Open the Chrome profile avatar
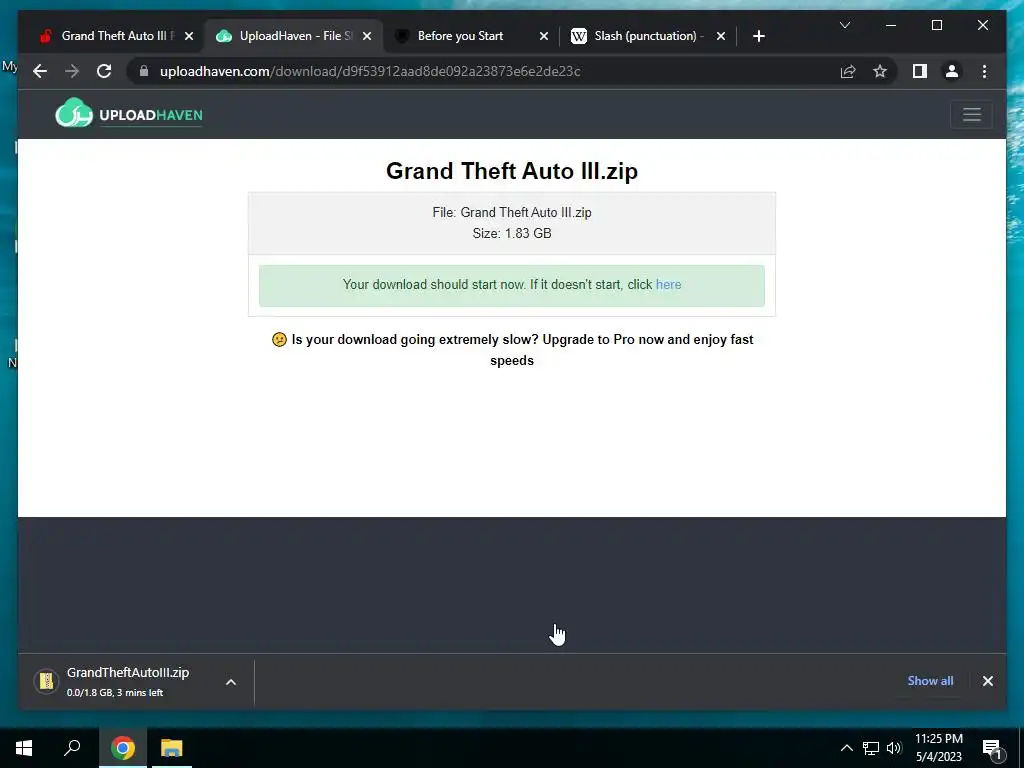Screen dimensions: 1024x768 point(952,71)
